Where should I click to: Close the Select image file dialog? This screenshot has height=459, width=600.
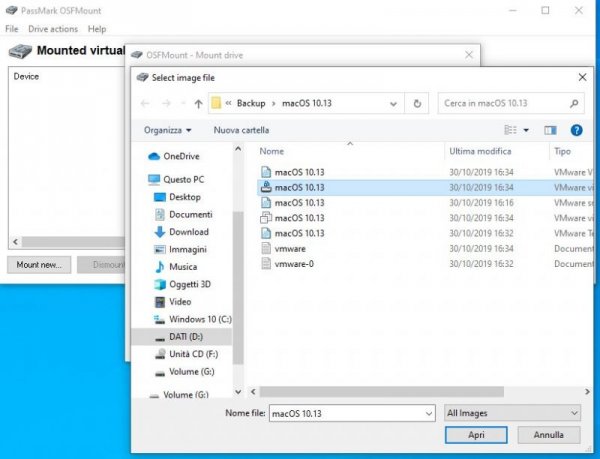coord(582,78)
